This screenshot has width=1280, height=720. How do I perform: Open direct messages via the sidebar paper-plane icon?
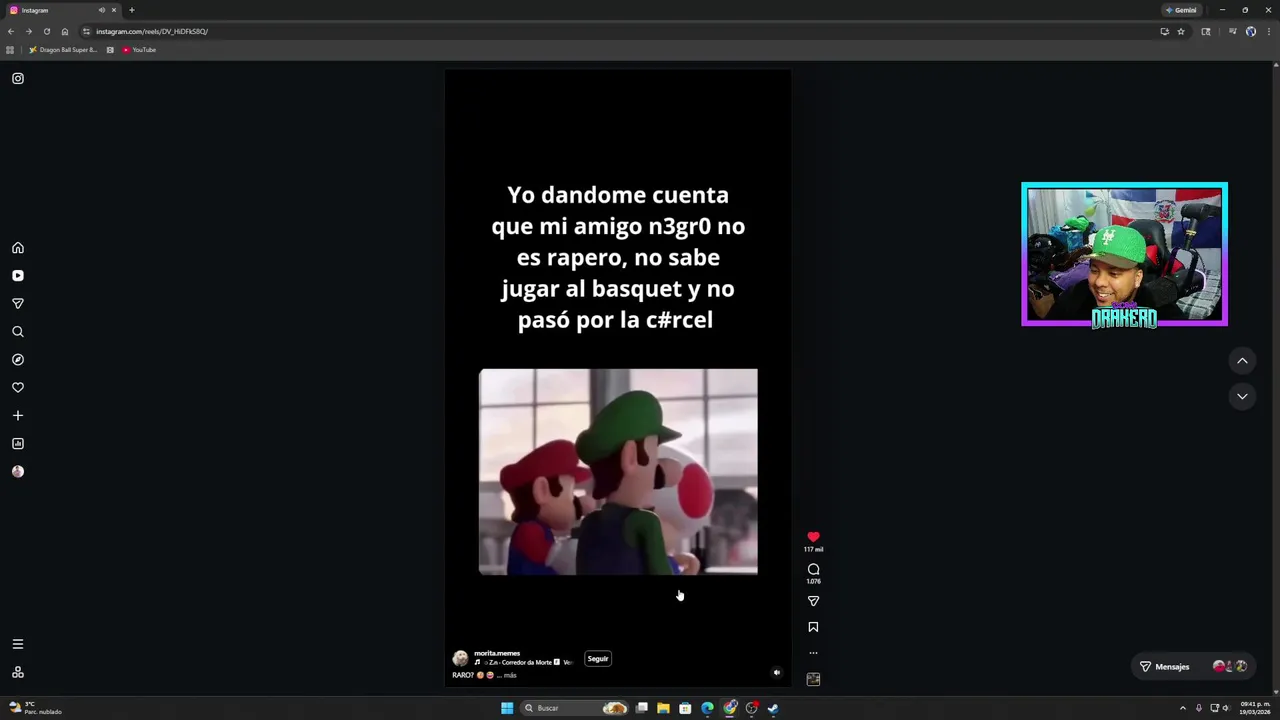(18, 304)
